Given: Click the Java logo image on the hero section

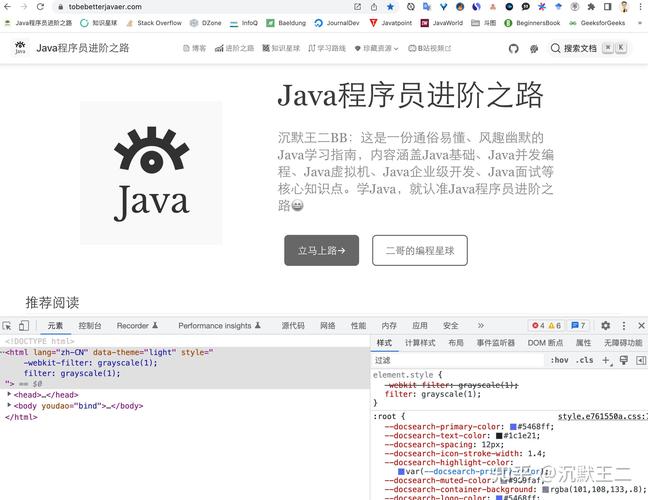Looking at the screenshot, I should [x=151, y=173].
